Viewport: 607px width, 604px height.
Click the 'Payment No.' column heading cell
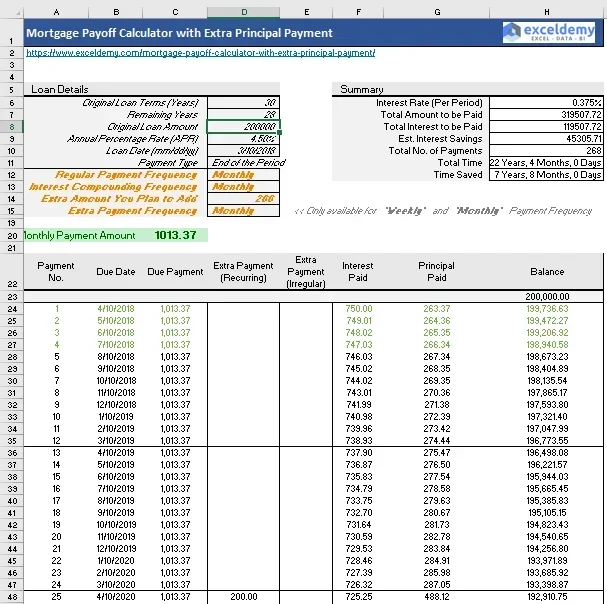click(56, 271)
